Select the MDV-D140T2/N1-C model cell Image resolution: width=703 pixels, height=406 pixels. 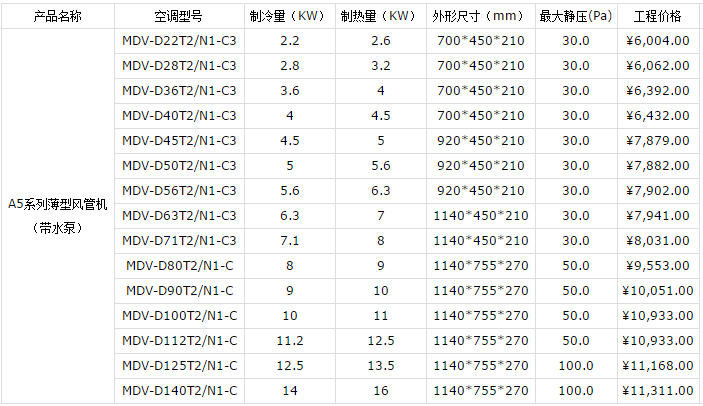click(179, 390)
